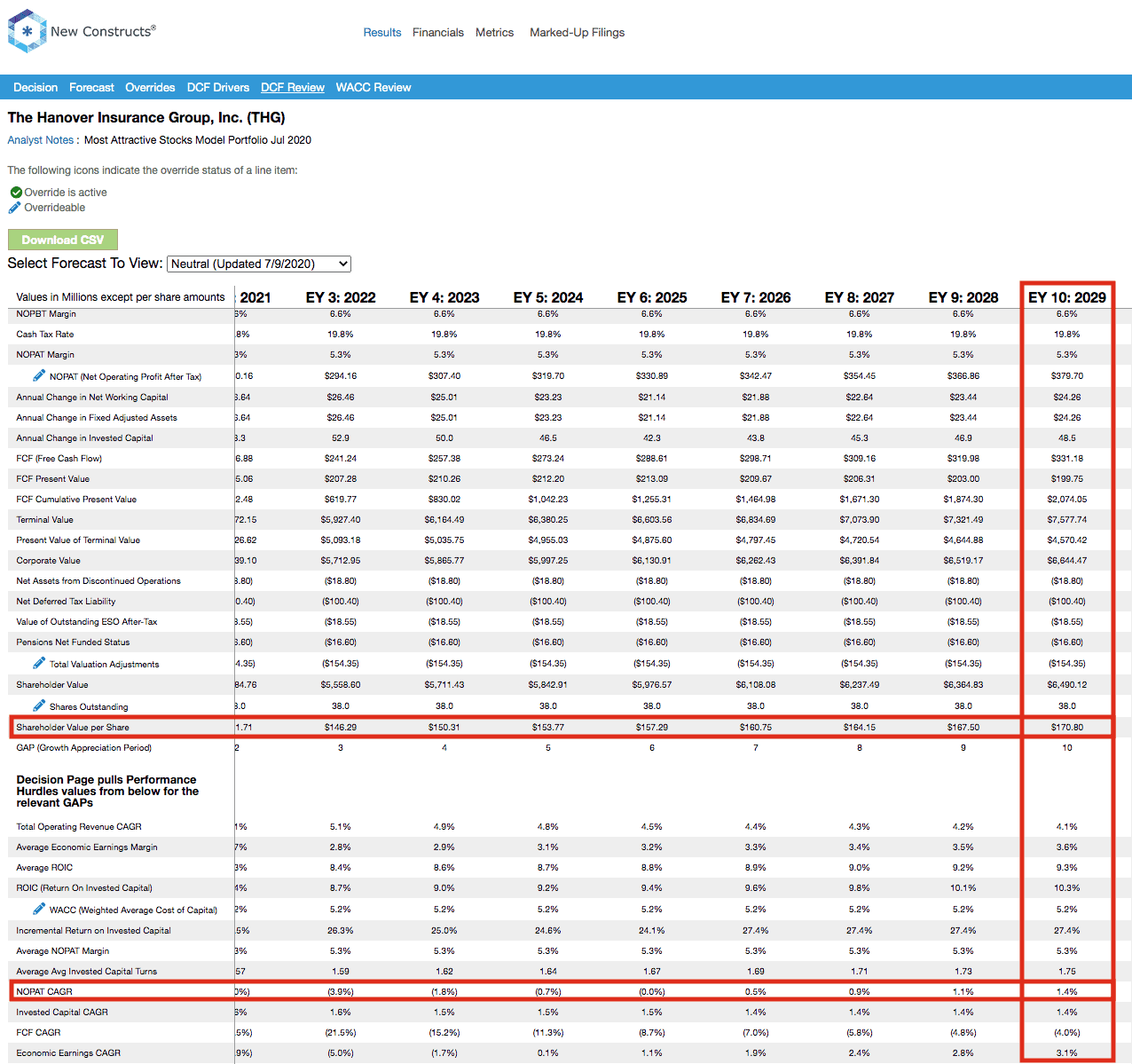
Task: Switch to the Decision tab
Action: pyautogui.click(x=35, y=87)
